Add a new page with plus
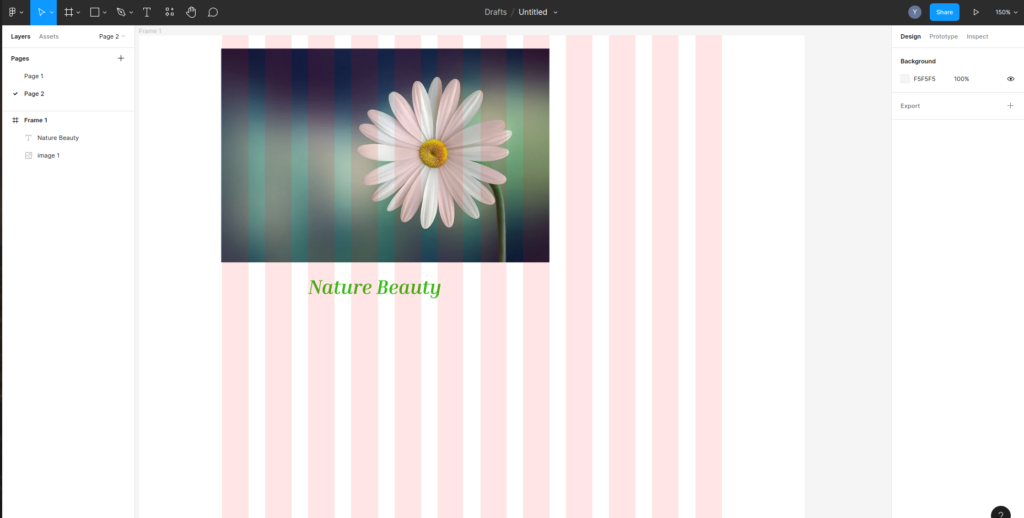The image size is (1024, 518). coord(121,58)
